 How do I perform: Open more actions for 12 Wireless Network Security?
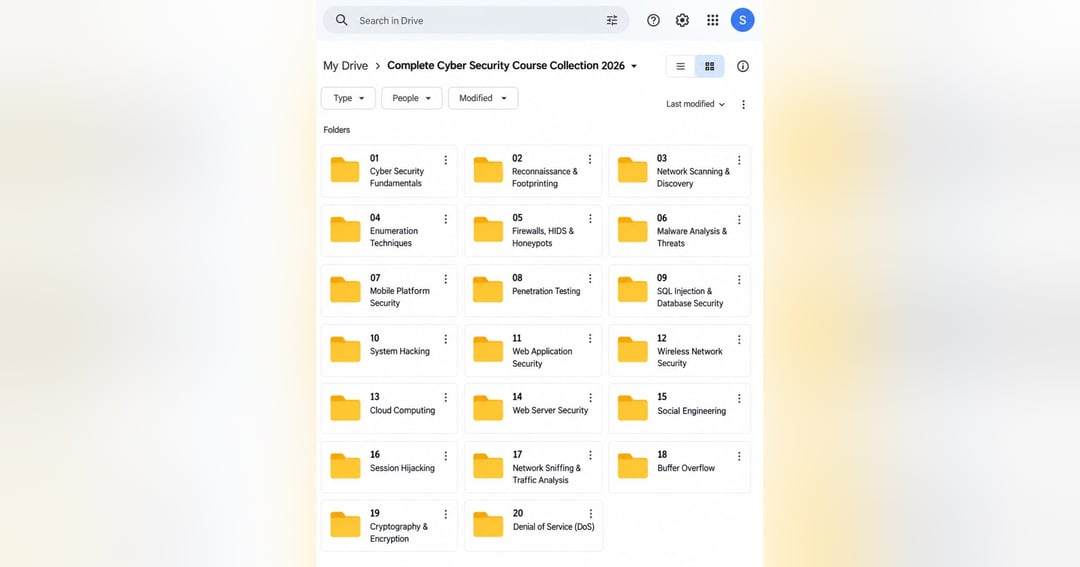[x=739, y=340]
